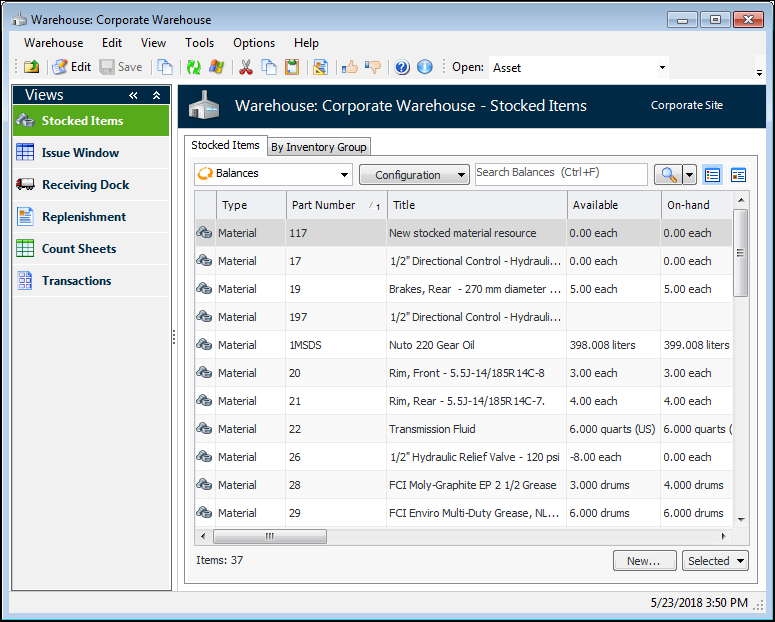Viewport: 775px width, 622px height.
Task: Click the Edit toolbar button
Action: [71, 67]
